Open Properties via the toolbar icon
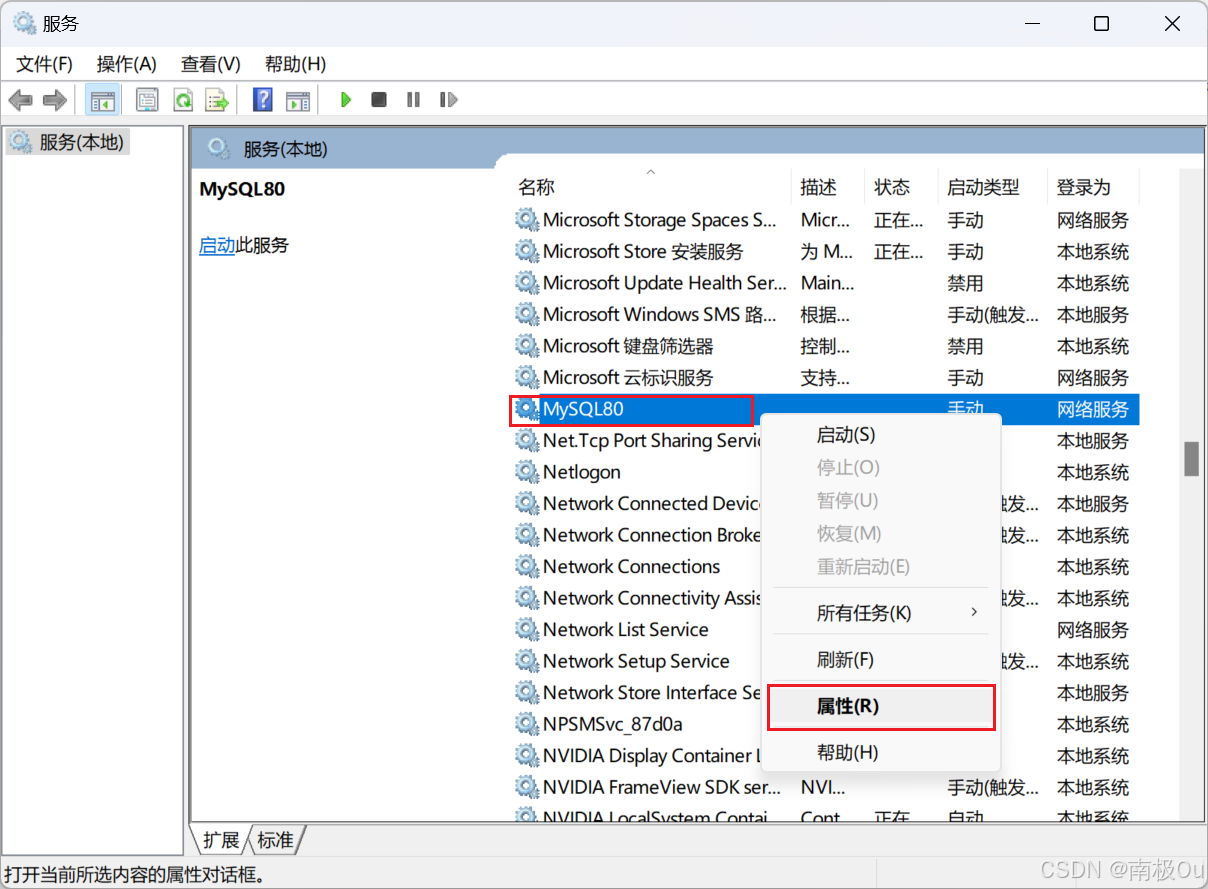 (x=147, y=100)
